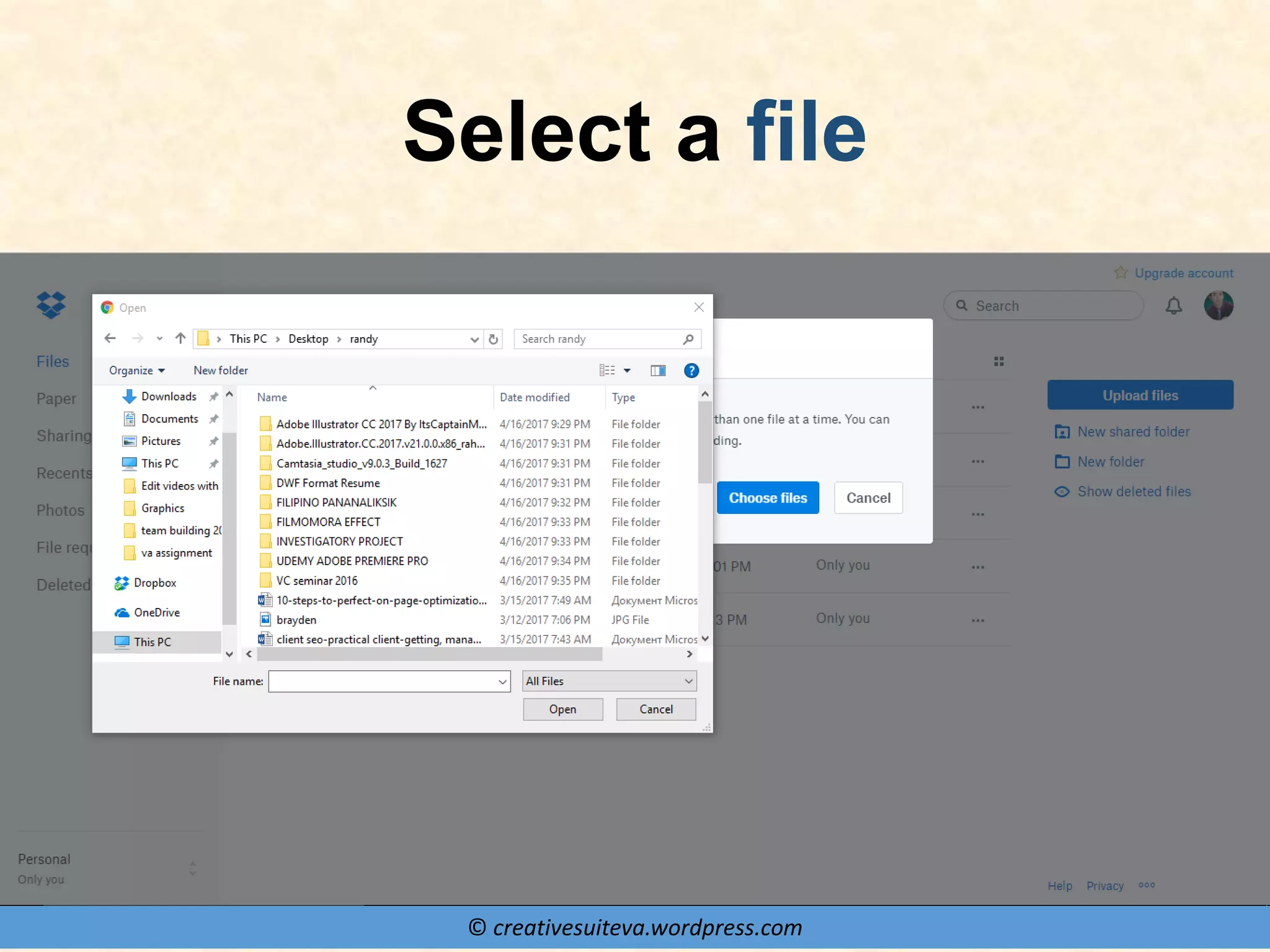Open the dialog help question-mark icon

click(x=691, y=371)
